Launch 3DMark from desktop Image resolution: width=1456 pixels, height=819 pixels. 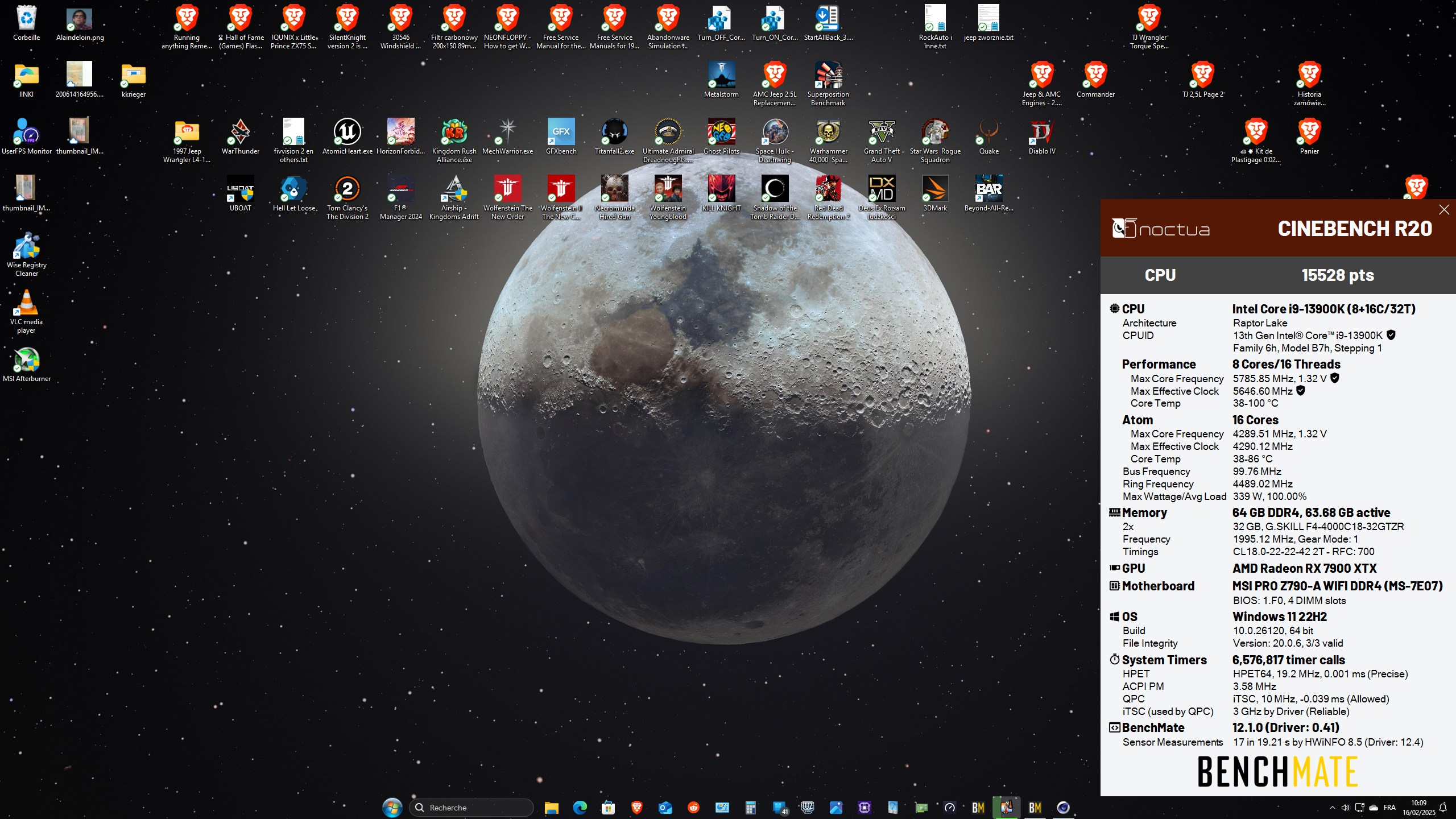936,195
